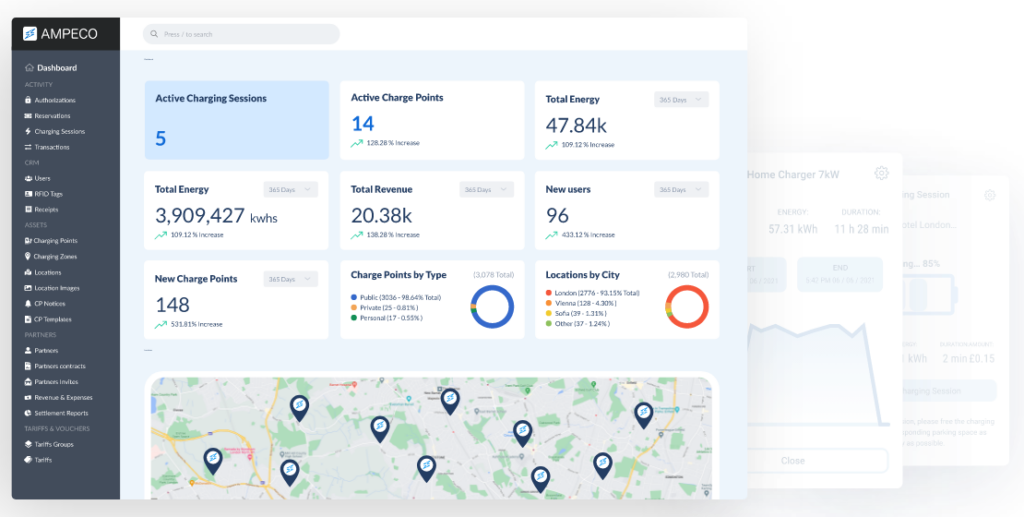
Task: Click the END time box in Home Charger panel
Action: tap(840, 274)
